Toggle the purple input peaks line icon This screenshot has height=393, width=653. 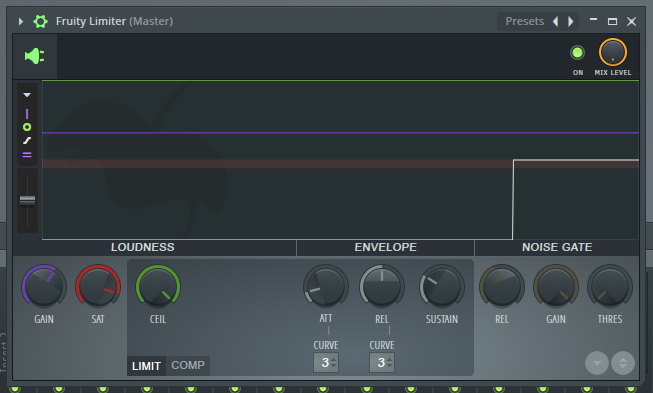tap(27, 114)
